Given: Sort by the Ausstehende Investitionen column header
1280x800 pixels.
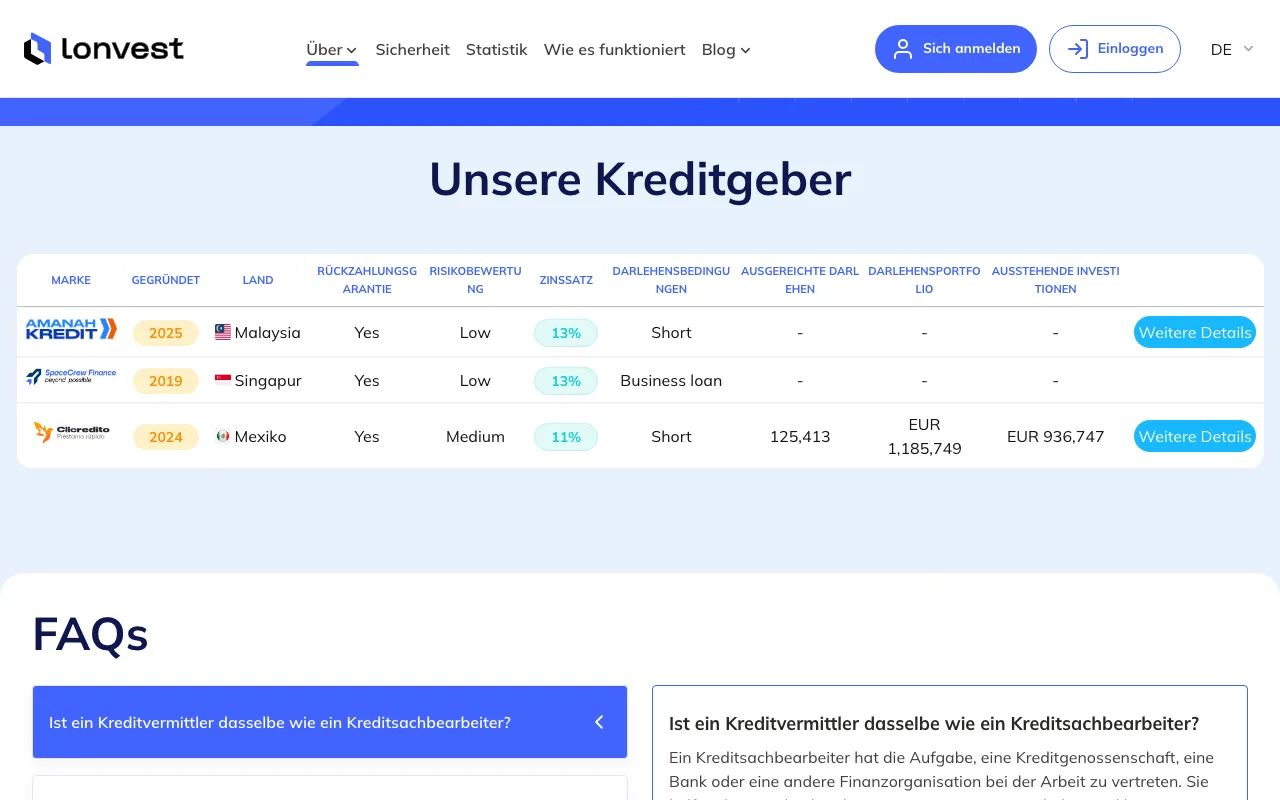Looking at the screenshot, I should tap(1055, 280).
